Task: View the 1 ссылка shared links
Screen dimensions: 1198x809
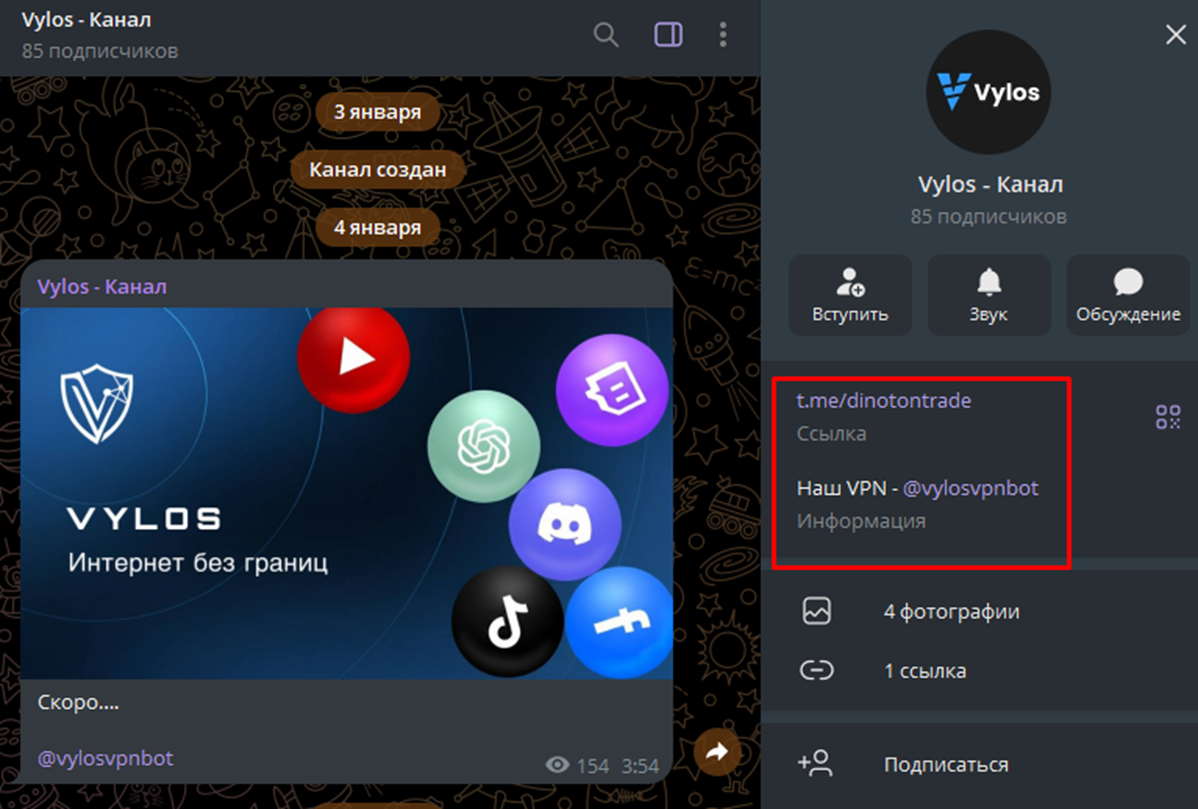Action: (979, 671)
